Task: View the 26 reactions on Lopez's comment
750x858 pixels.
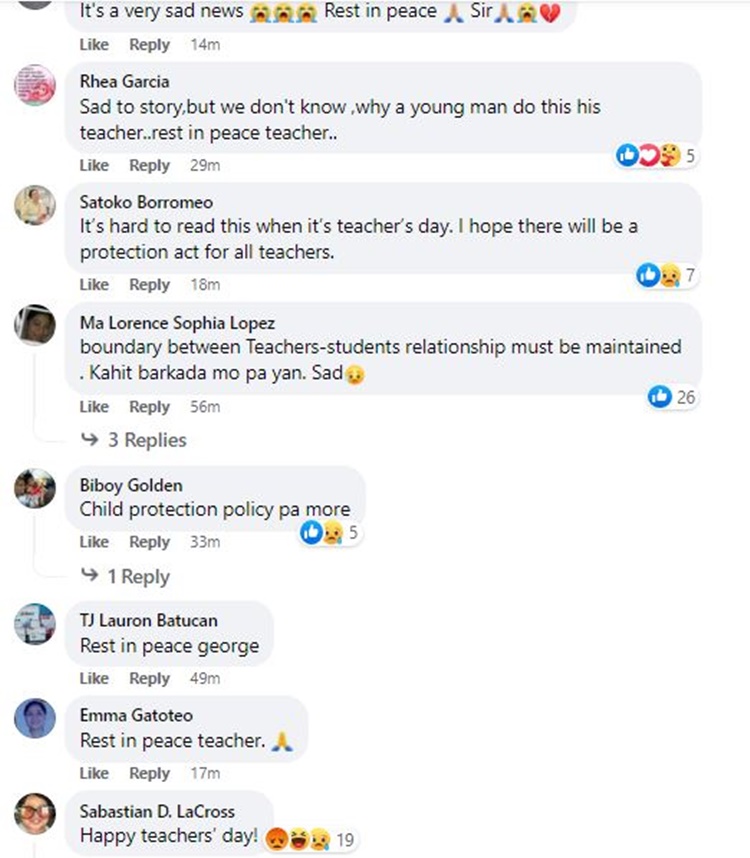Action: coord(672,397)
